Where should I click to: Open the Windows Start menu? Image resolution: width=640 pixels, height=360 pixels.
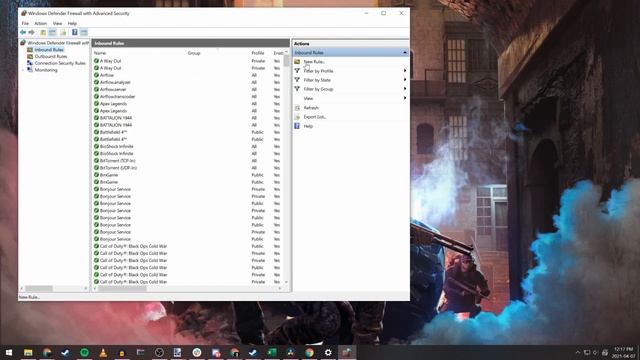(9, 352)
